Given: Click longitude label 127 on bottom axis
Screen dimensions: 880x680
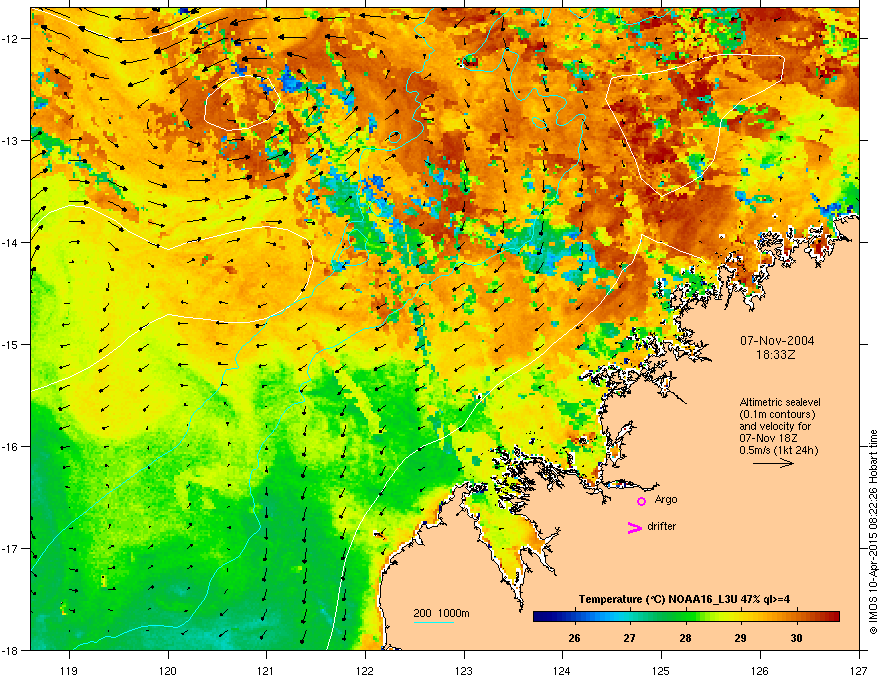Looking at the screenshot, I should [859, 670].
